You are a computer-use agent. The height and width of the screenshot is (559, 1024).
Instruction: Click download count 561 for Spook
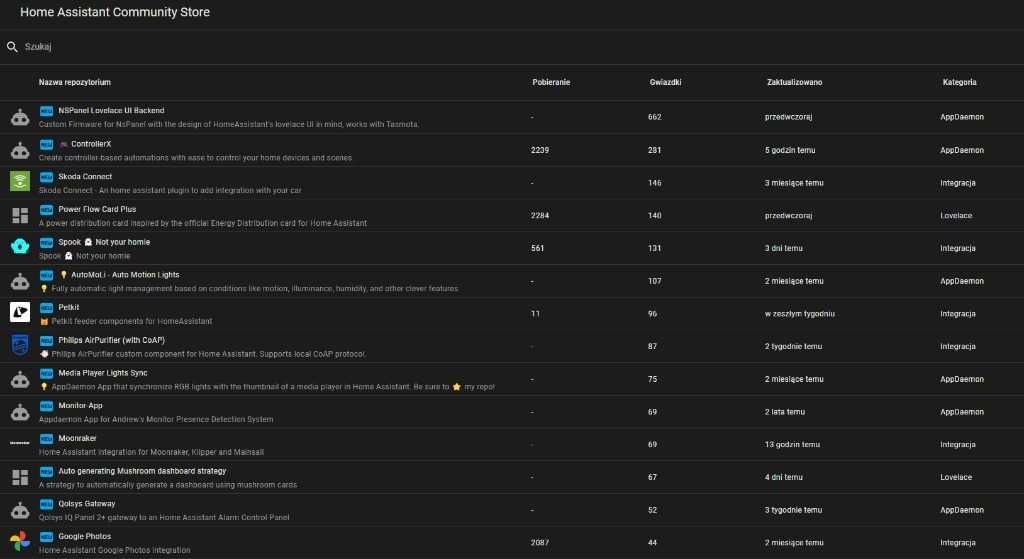coord(537,248)
